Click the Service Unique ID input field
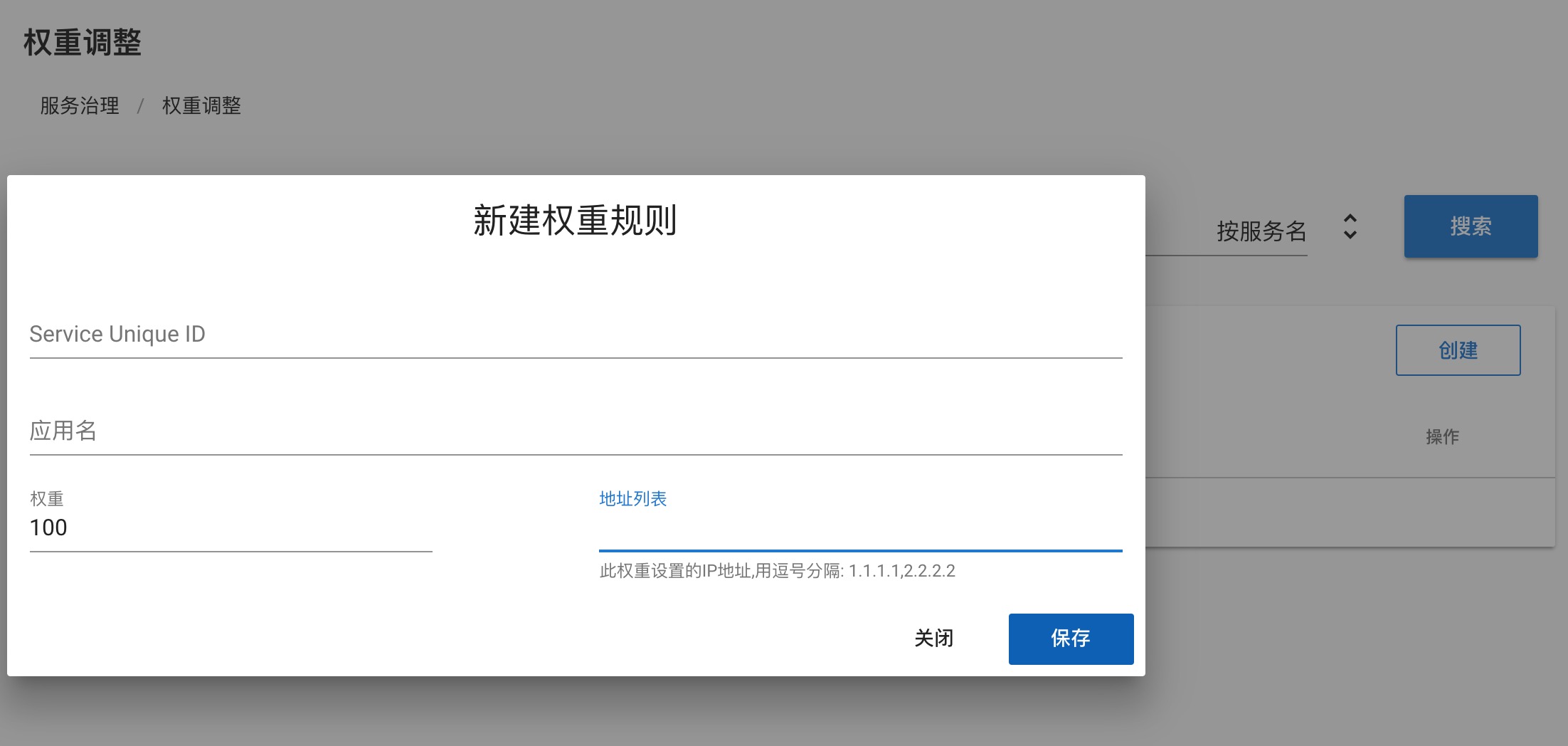 tap(575, 334)
